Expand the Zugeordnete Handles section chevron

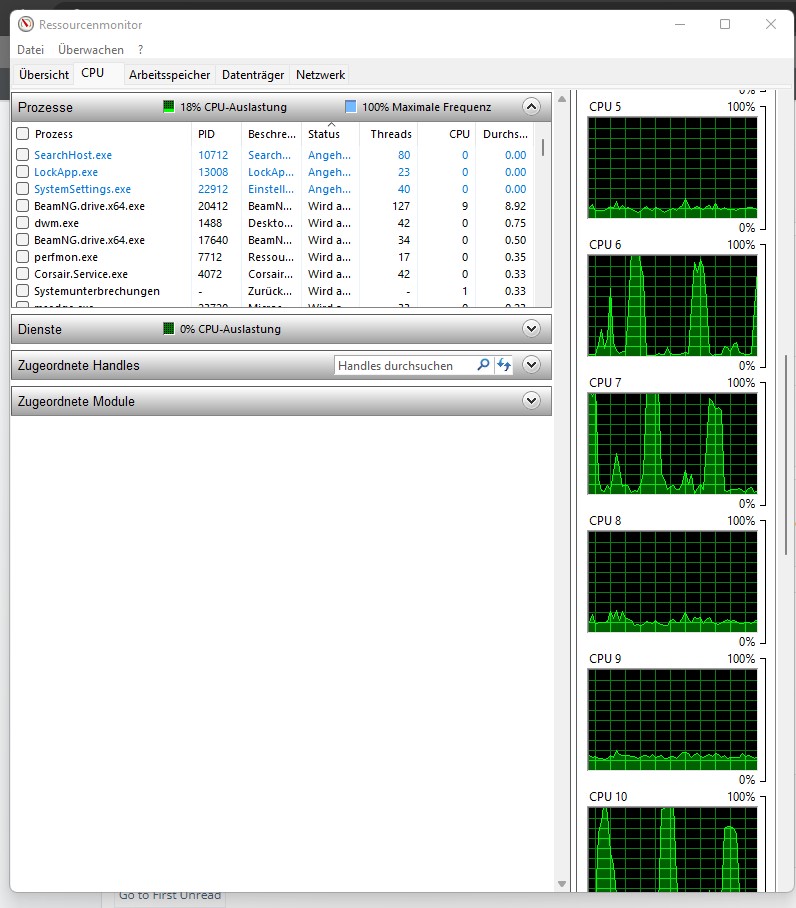click(531, 365)
